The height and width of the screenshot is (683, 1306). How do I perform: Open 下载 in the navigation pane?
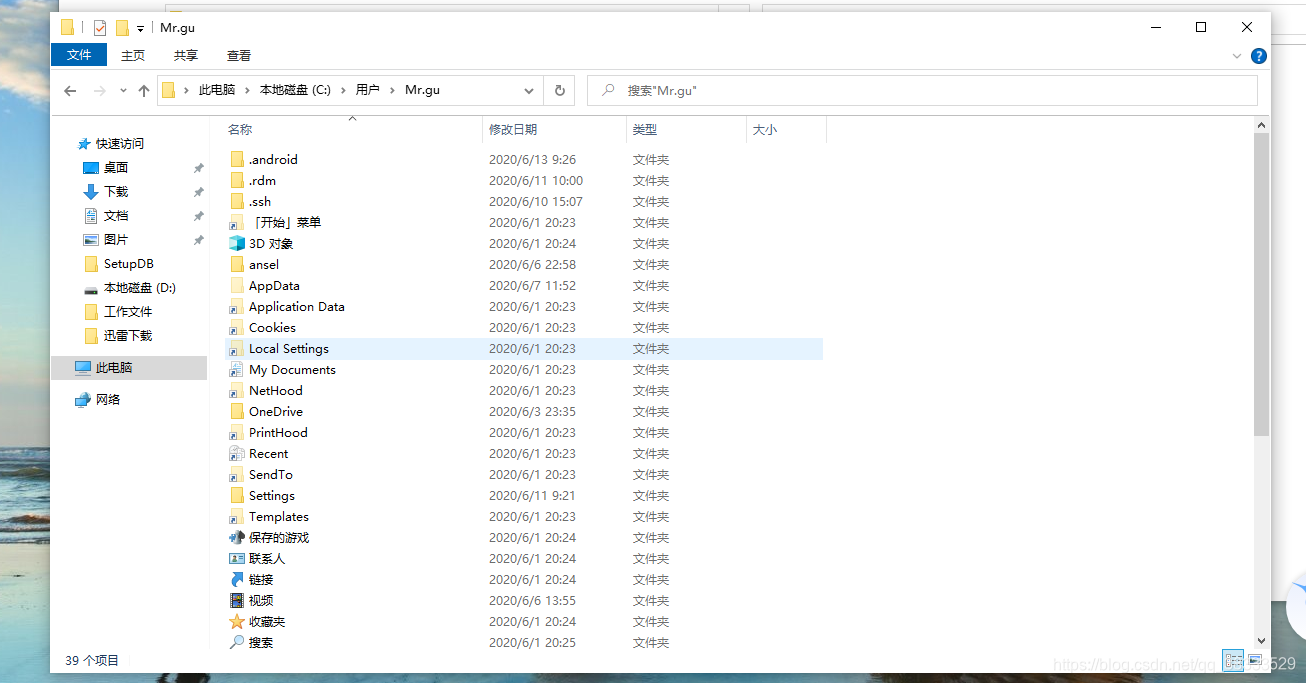coord(116,192)
